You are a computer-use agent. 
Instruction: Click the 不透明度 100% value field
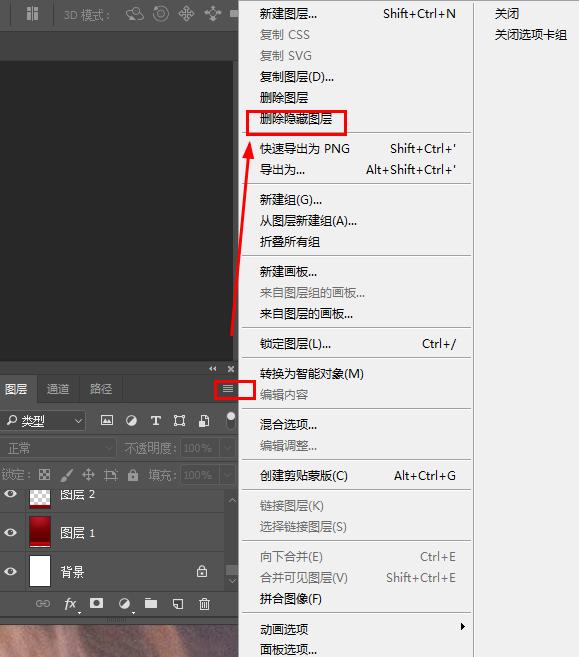click(200, 448)
